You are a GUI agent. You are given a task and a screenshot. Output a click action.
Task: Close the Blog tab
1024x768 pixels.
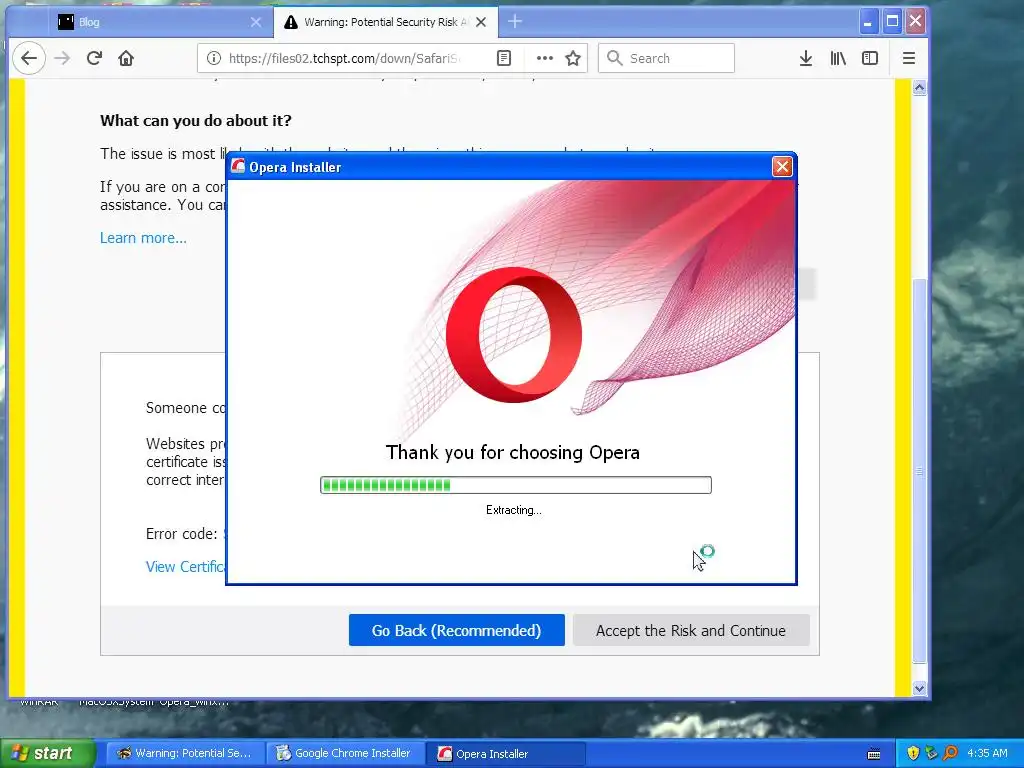256,22
